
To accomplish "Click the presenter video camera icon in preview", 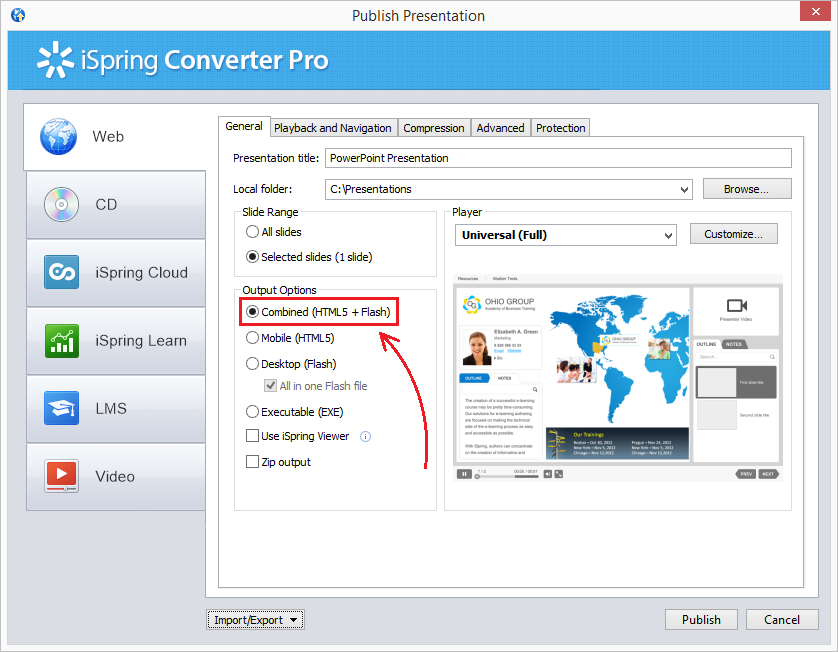I will (736, 305).
